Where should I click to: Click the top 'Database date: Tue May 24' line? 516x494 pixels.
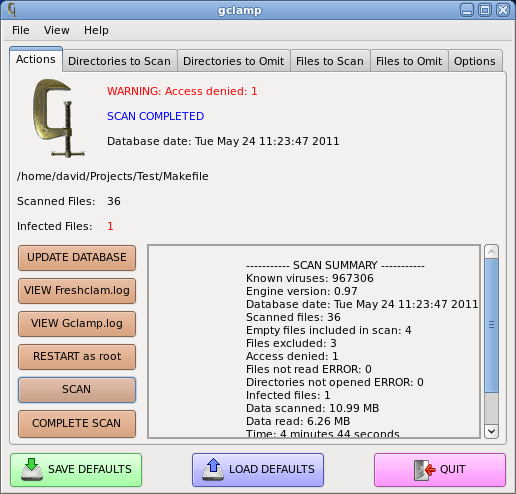pos(223,141)
